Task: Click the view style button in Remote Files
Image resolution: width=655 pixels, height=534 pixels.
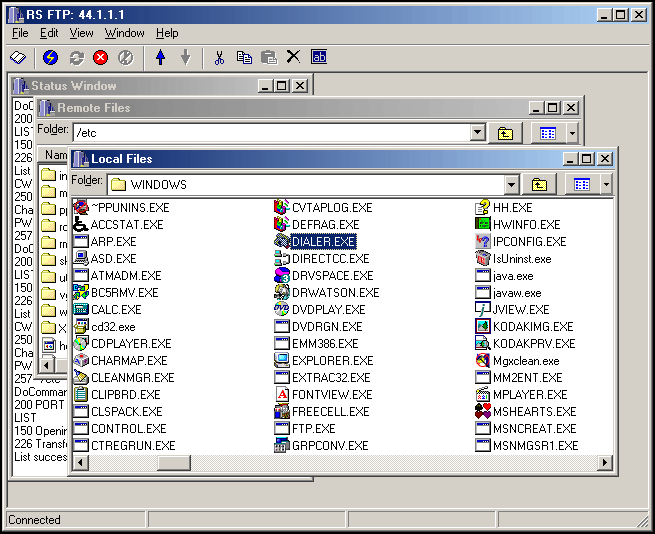Action: tap(548, 133)
